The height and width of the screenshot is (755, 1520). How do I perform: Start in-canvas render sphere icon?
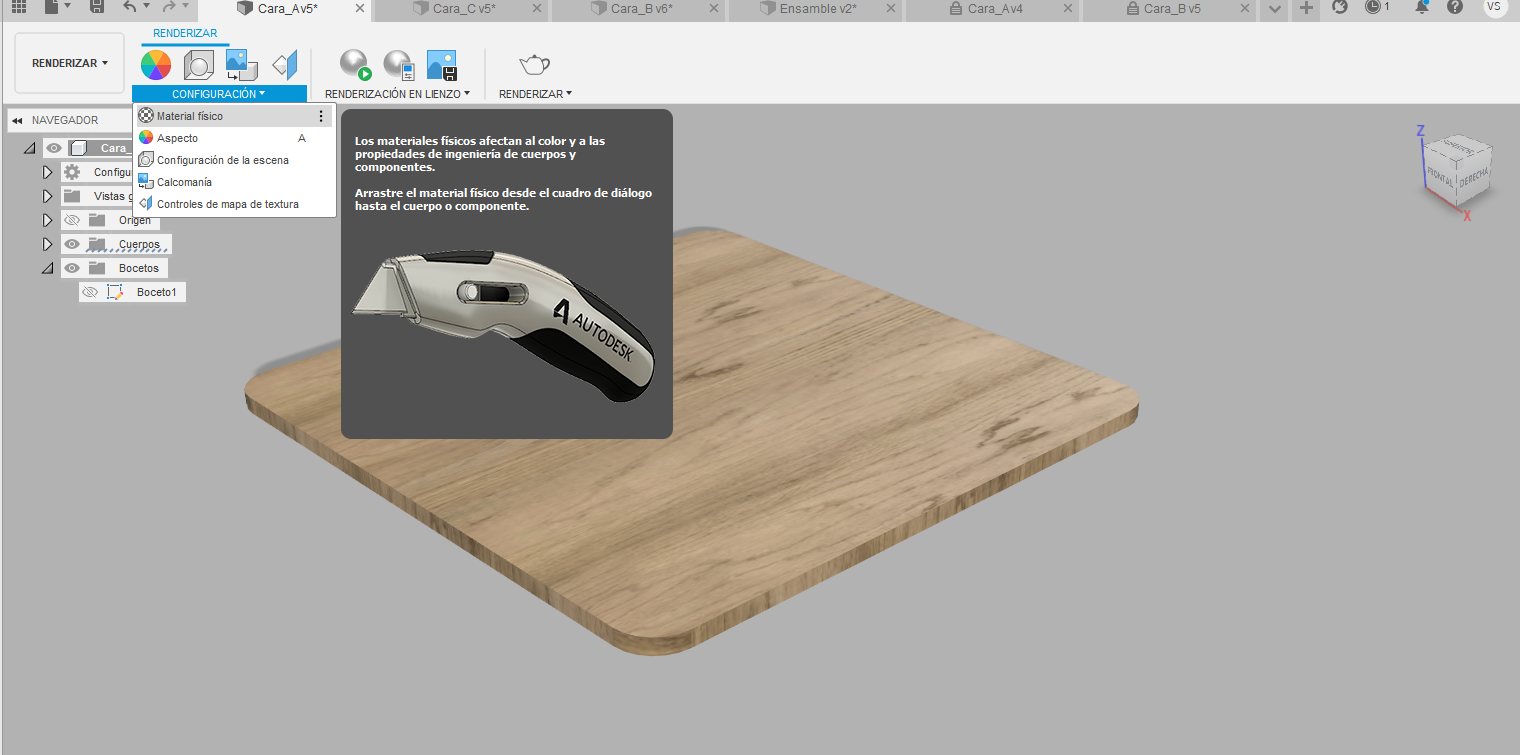[355, 65]
